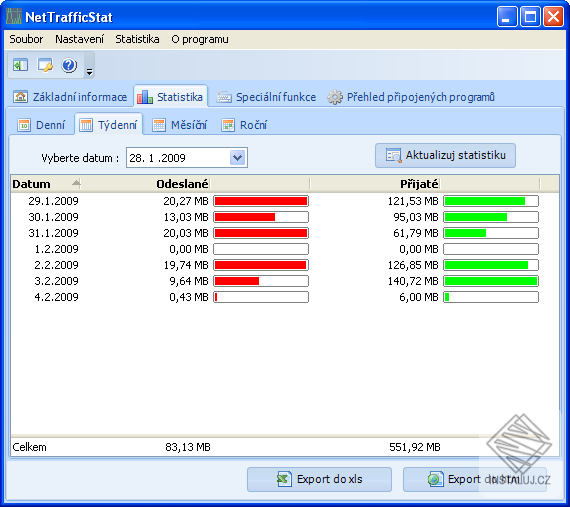The height and width of the screenshot is (507, 570).
Task: Select the 3.2.2009 row date
Action: point(56,281)
